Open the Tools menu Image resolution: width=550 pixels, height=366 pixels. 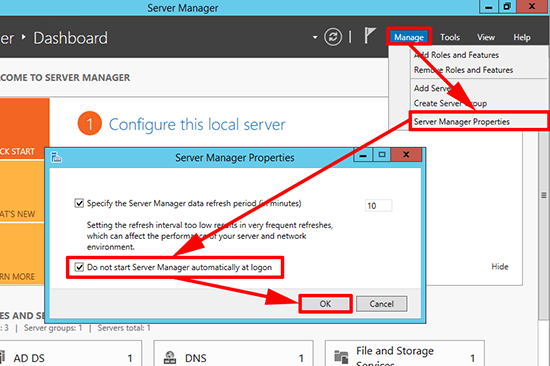[450, 37]
